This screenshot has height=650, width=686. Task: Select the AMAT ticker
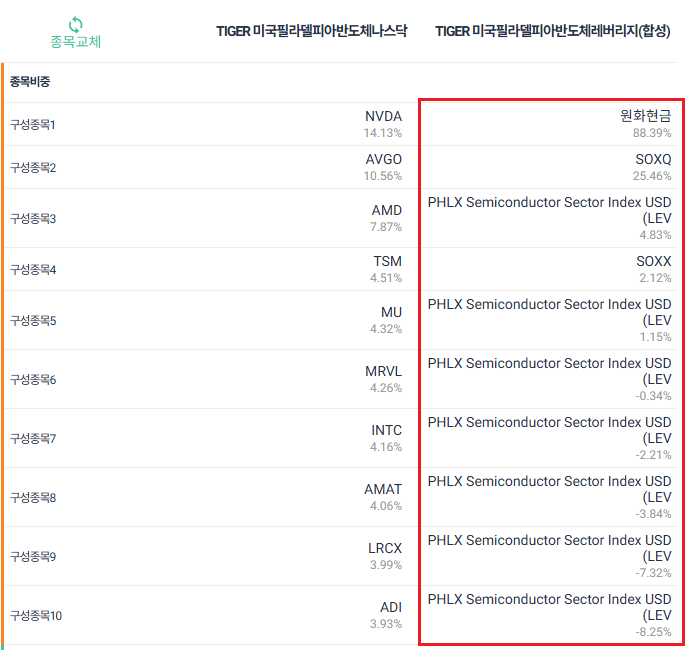pyautogui.click(x=383, y=489)
